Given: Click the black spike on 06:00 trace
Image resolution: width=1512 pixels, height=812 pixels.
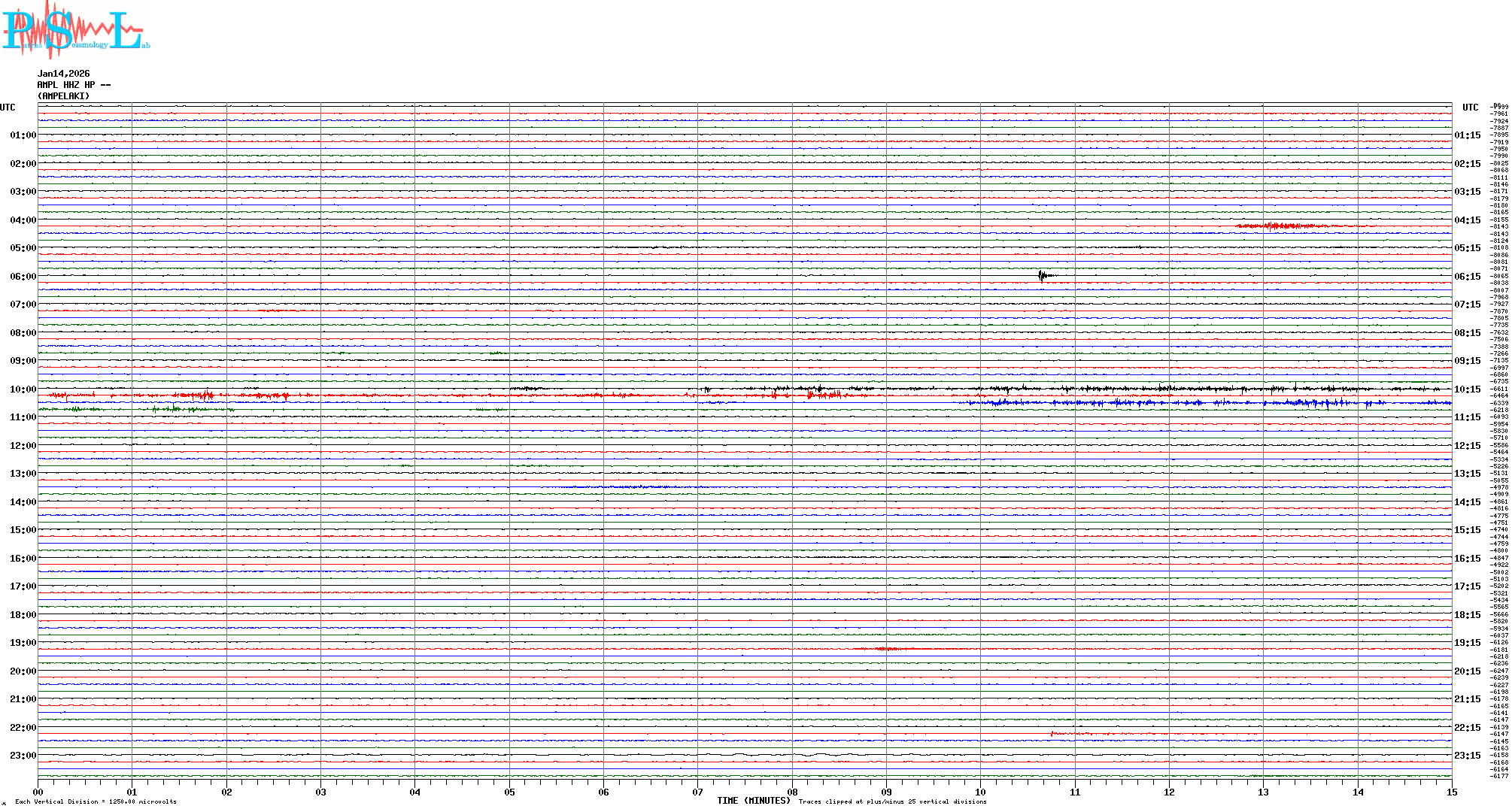Looking at the screenshot, I should (1042, 276).
